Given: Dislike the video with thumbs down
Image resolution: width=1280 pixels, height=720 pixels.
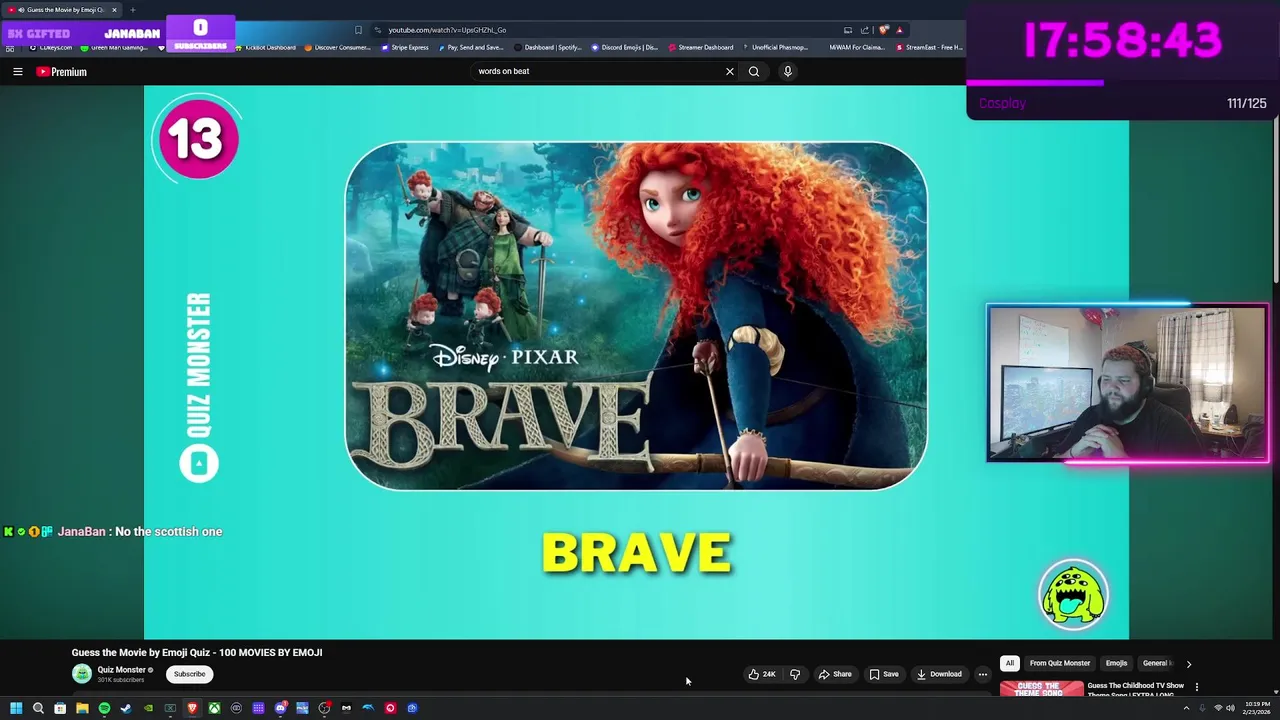Looking at the screenshot, I should tap(795, 674).
